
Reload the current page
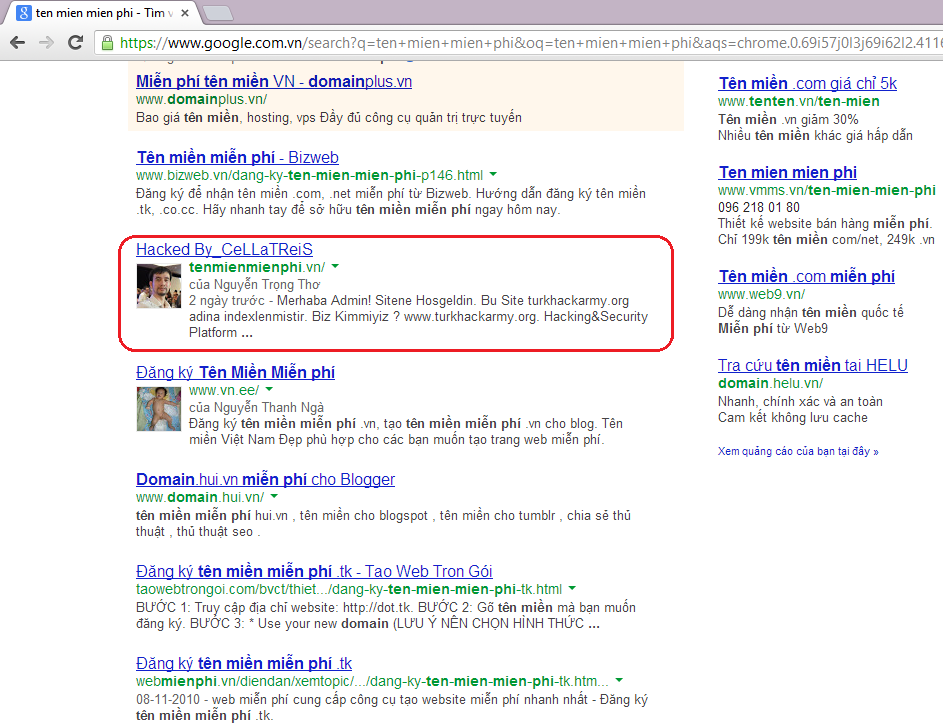pos(75,43)
